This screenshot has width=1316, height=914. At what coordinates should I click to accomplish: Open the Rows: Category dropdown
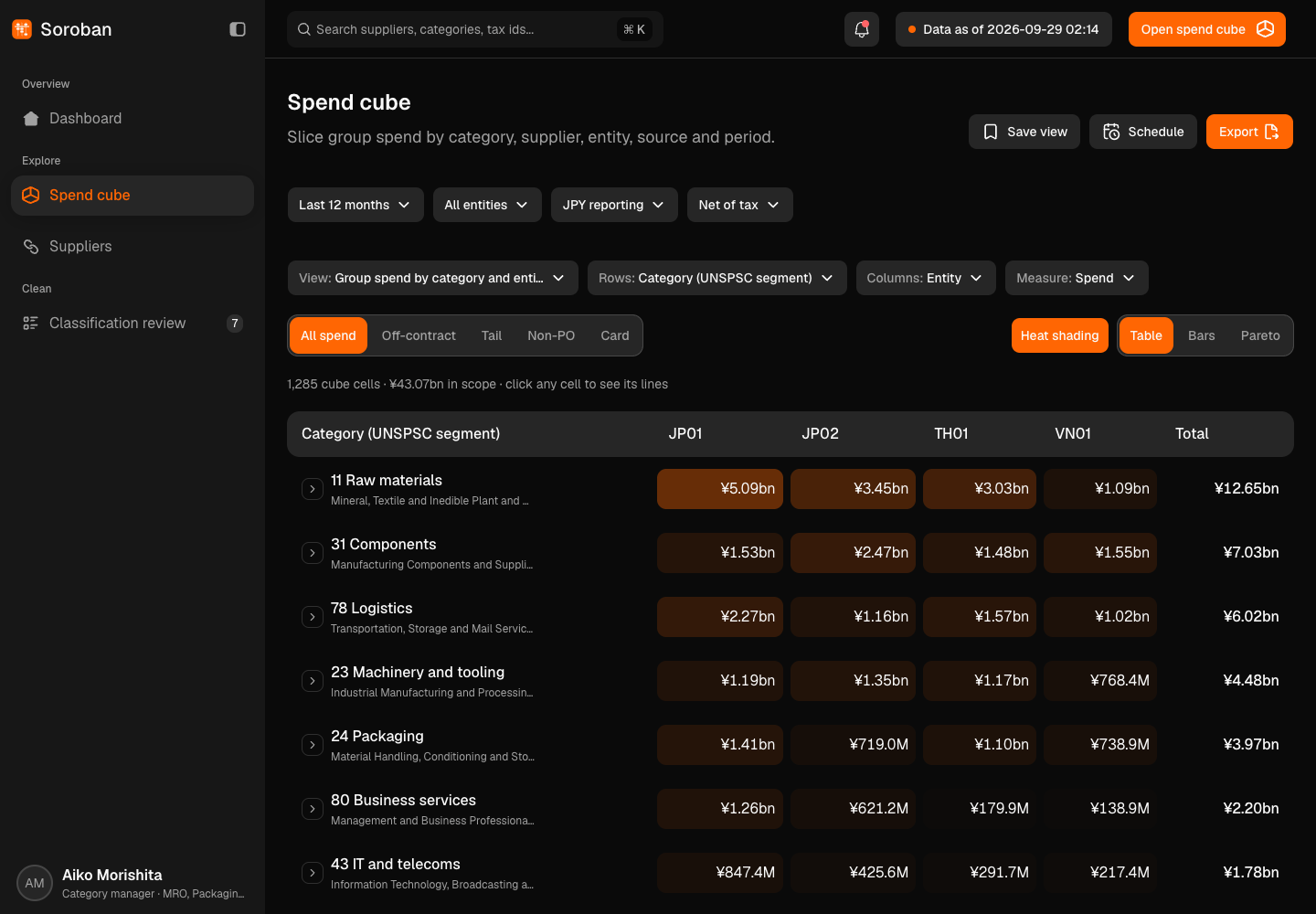tap(716, 278)
